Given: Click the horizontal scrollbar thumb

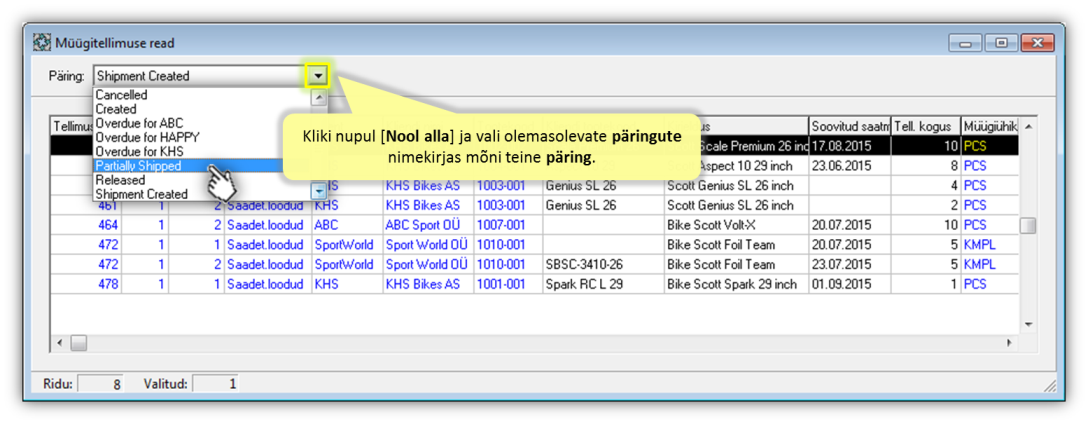Looking at the screenshot, I should [x=78, y=343].
